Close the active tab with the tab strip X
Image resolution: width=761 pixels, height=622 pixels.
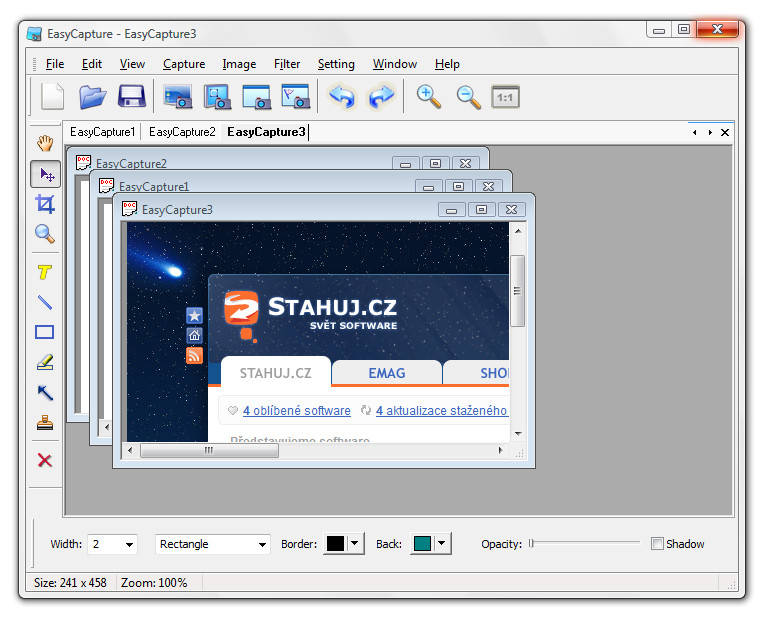point(725,132)
